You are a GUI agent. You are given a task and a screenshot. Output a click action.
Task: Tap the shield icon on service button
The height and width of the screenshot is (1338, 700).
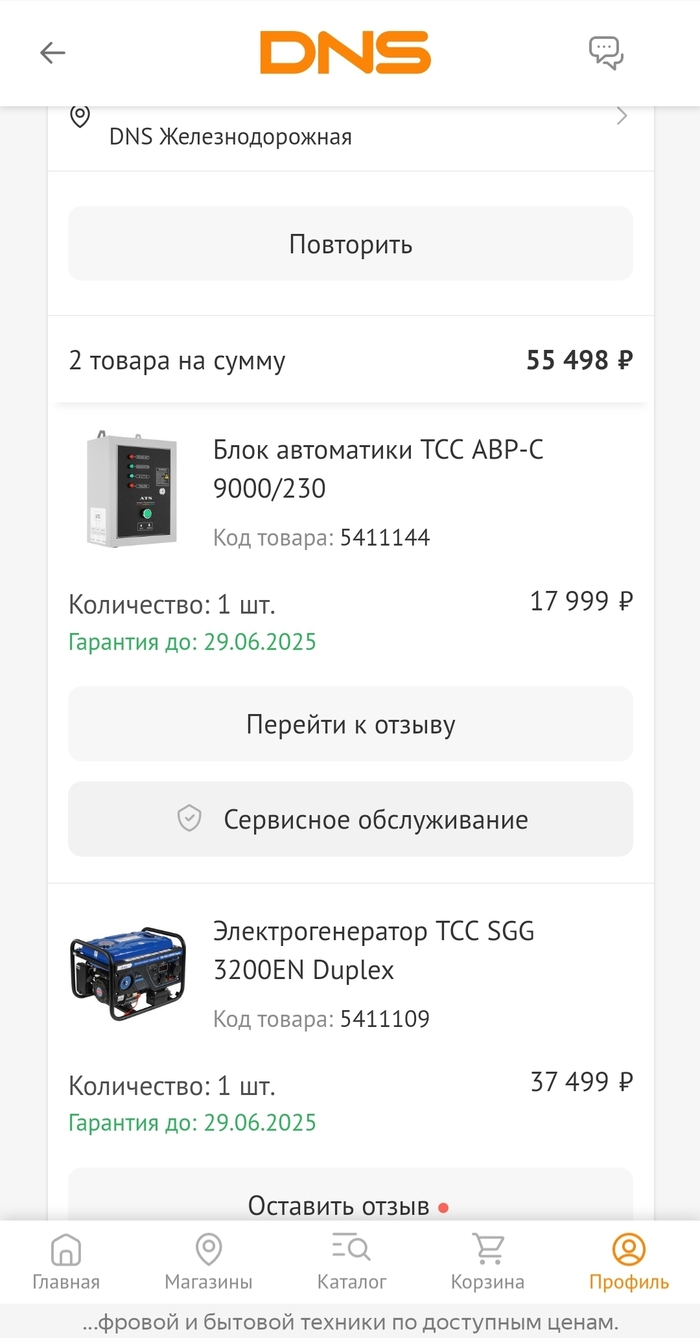pos(189,819)
